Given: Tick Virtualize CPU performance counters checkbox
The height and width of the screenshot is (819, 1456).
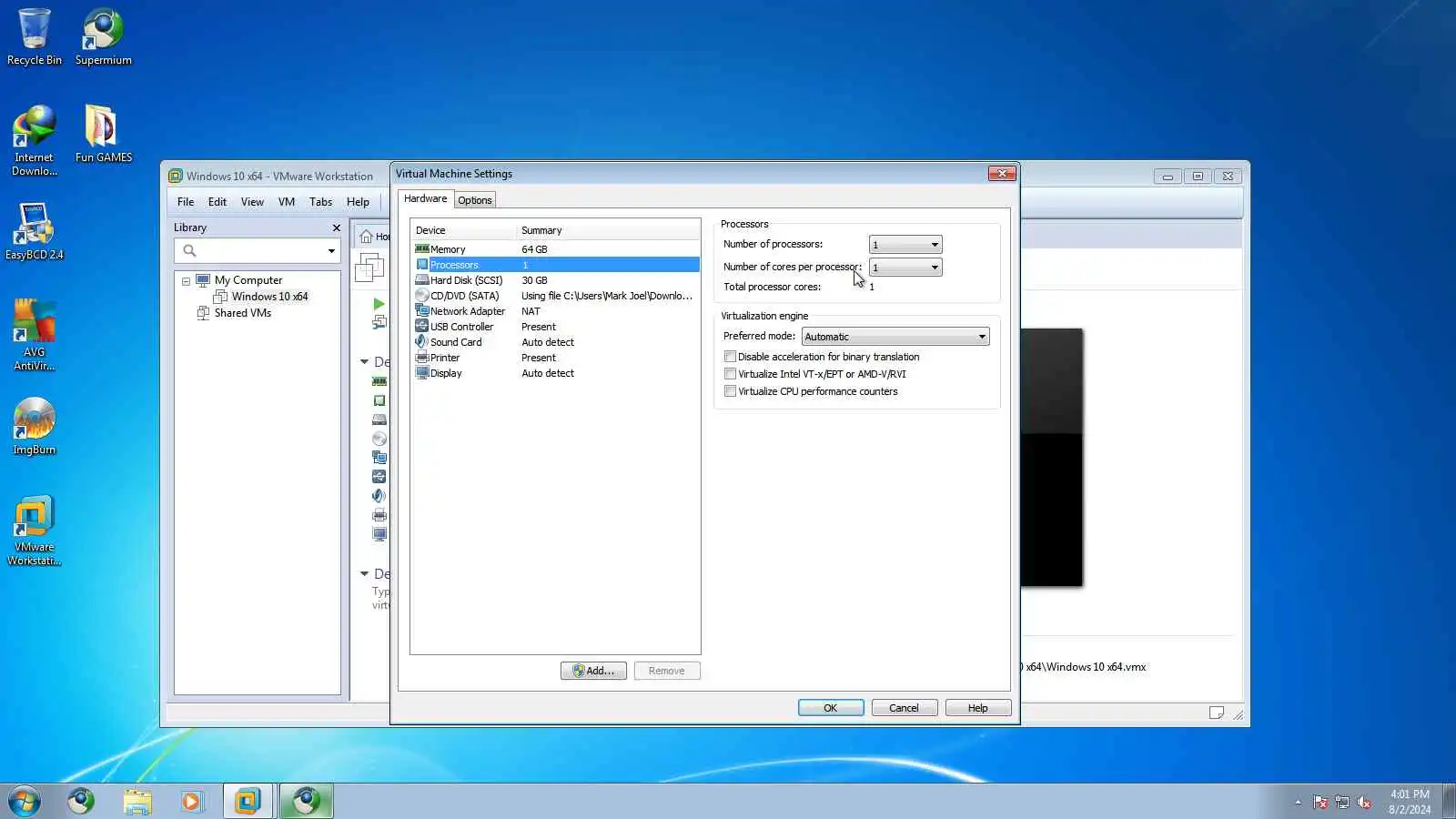Looking at the screenshot, I should coord(730,391).
